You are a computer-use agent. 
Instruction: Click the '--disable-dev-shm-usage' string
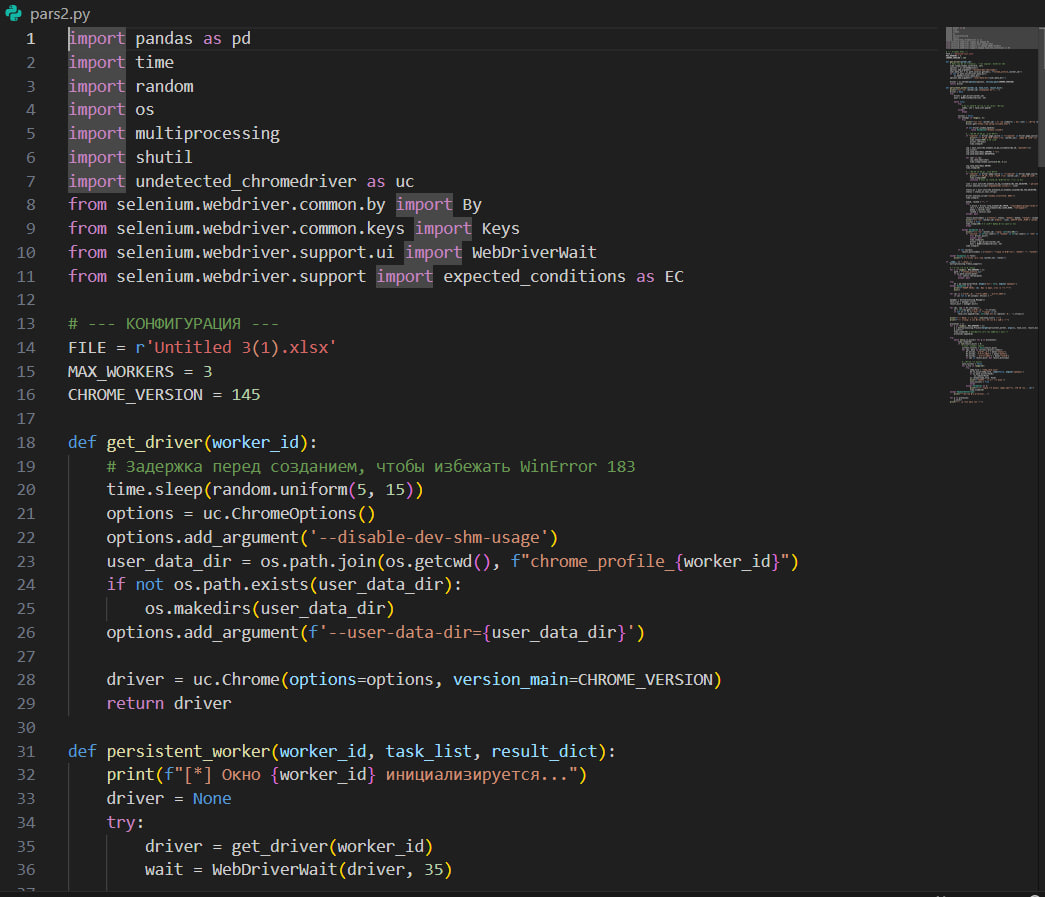(x=429, y=538)
